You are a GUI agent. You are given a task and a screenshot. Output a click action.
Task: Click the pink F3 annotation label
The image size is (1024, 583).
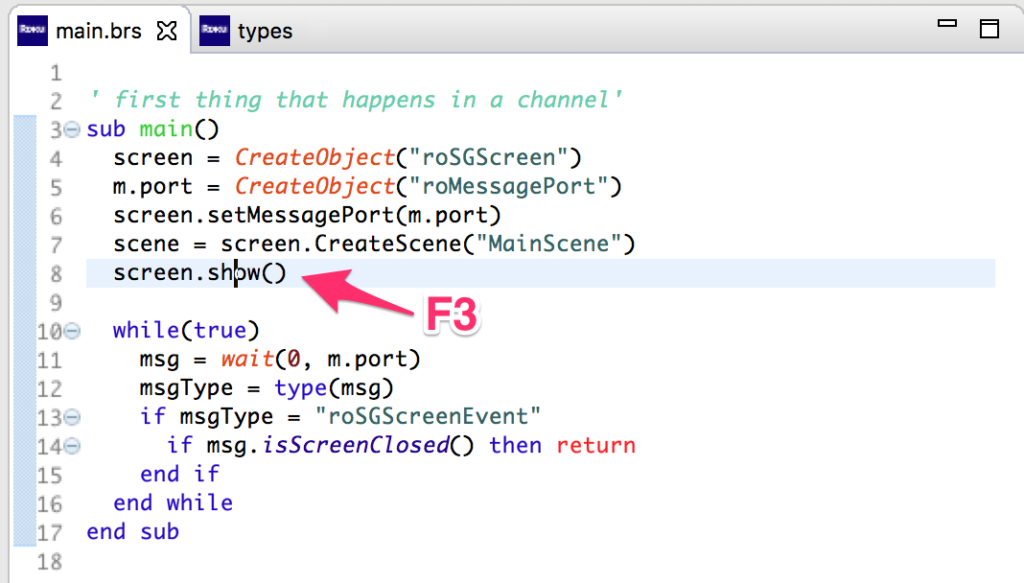[449, 316]
